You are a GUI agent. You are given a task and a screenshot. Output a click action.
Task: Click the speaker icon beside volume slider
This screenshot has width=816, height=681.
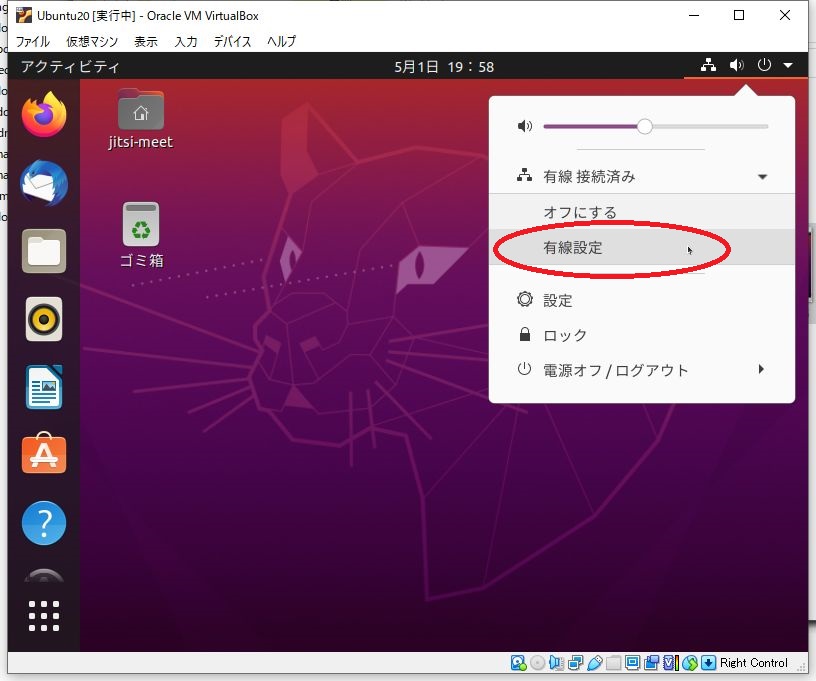coord(525,126)
